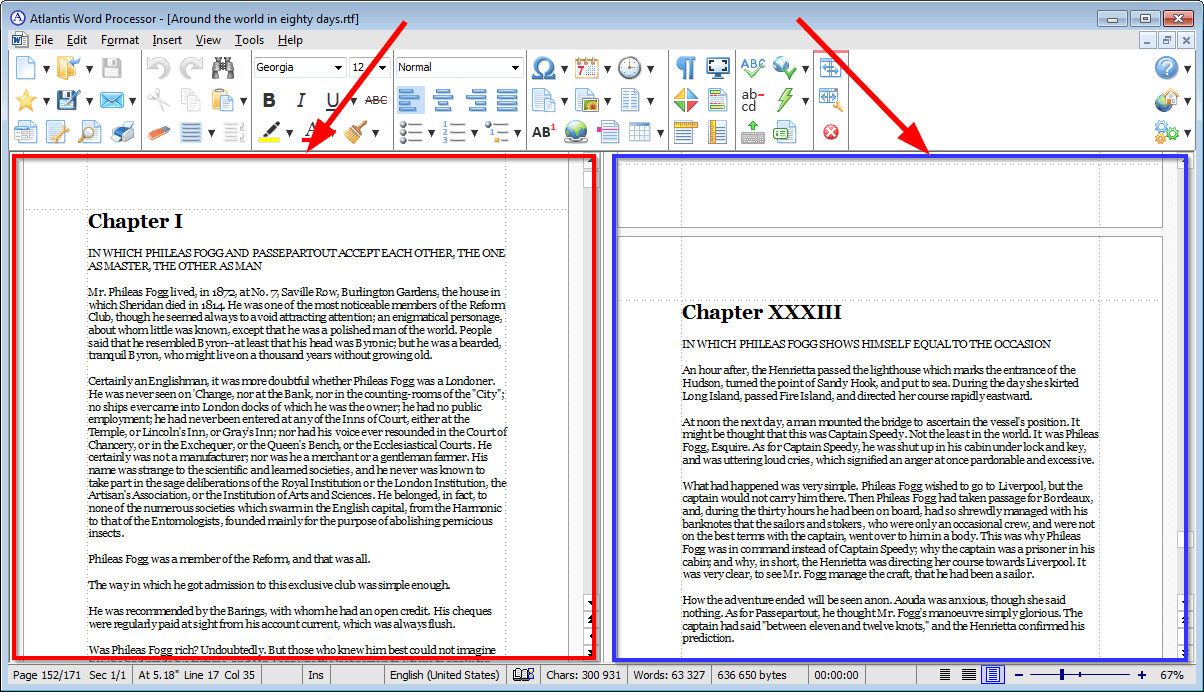The height and width of the screenshot is (692, 1204).
Task: Open the Tools menu
Action: tap(249, 40)
